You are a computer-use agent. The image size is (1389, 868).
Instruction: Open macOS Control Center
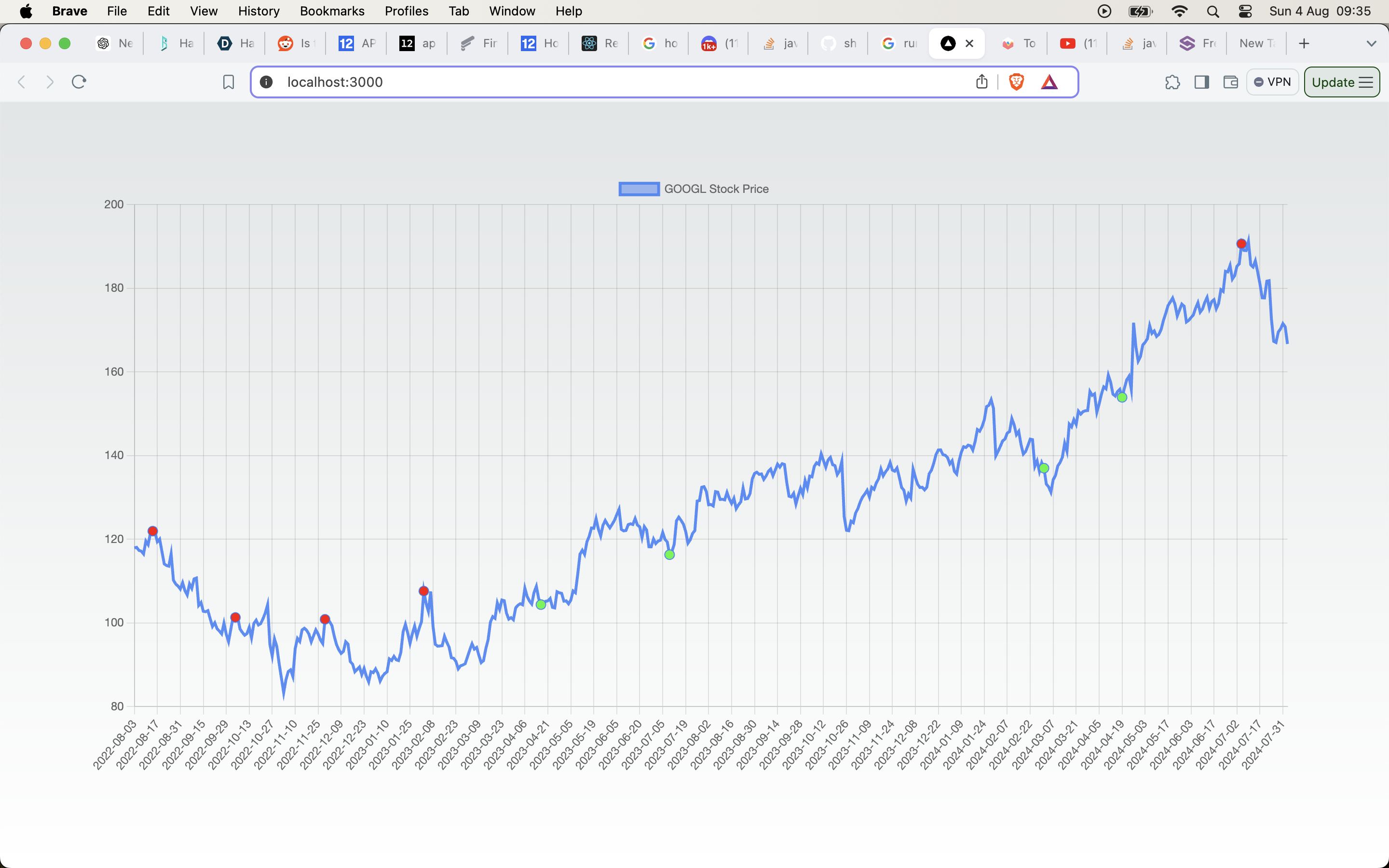(x=1245, y=11)
